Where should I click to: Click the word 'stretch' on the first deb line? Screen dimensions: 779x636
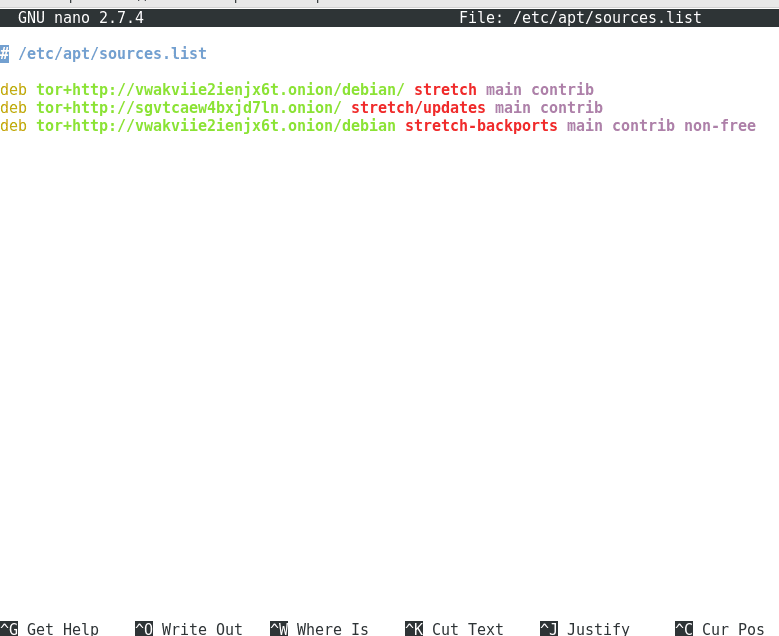point(445,89)
